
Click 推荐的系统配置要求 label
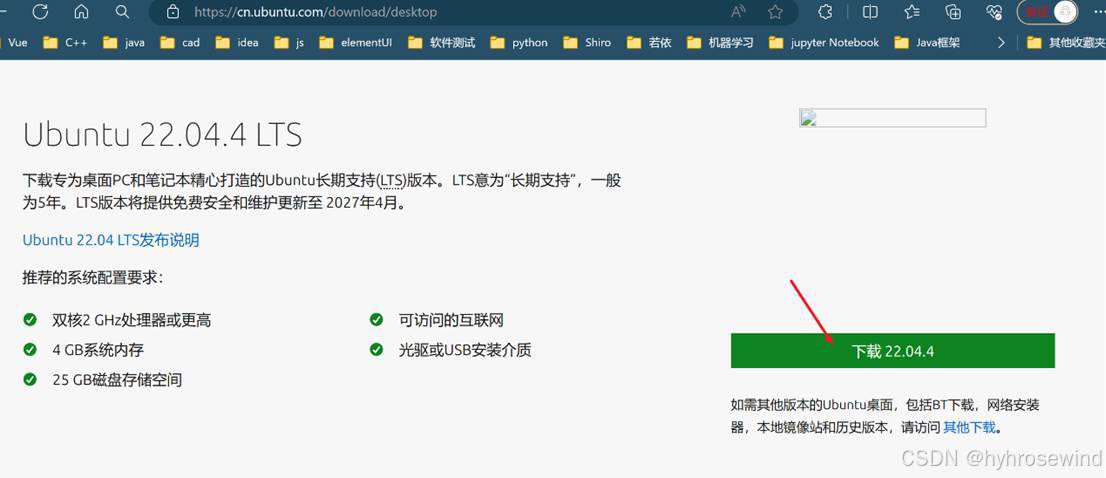[92, 278]
